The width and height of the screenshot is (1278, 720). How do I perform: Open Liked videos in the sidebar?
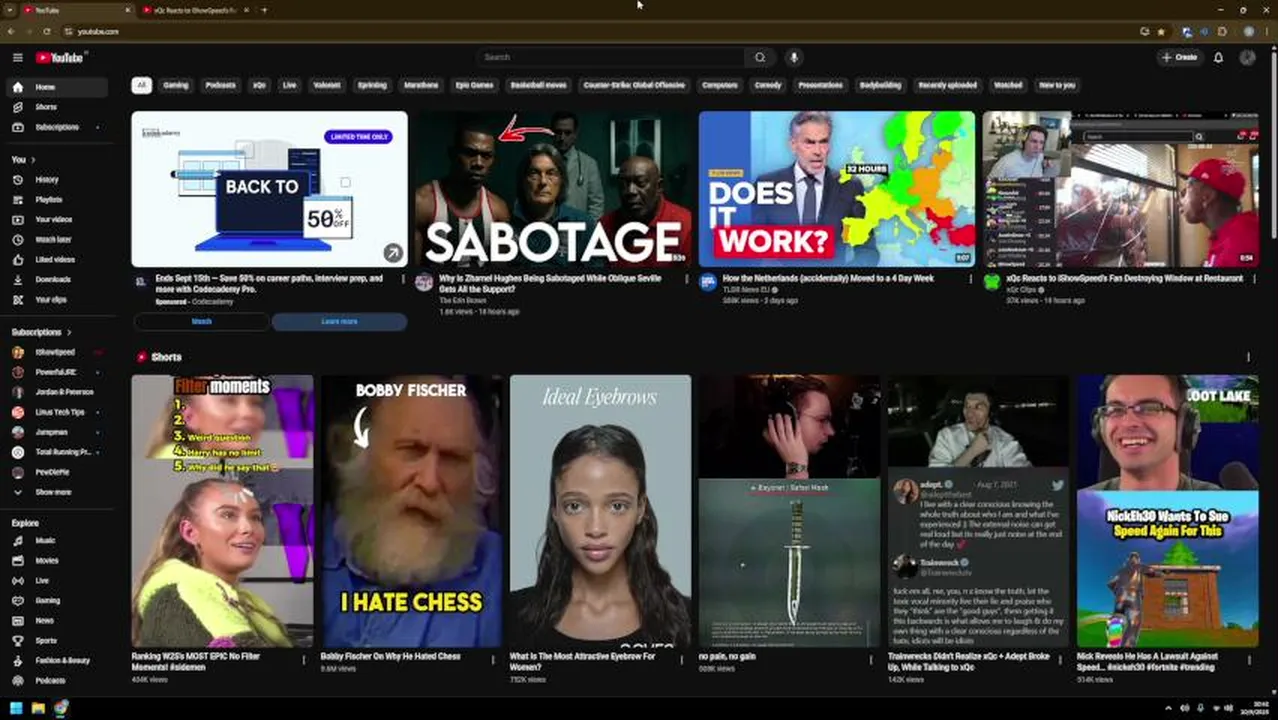tap(58, 259)
